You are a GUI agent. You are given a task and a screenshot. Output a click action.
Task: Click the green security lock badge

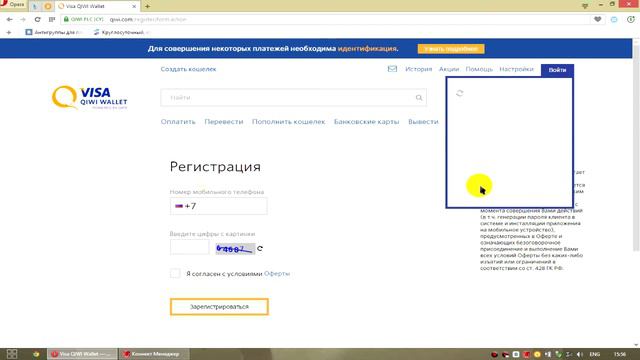(84, 19)
